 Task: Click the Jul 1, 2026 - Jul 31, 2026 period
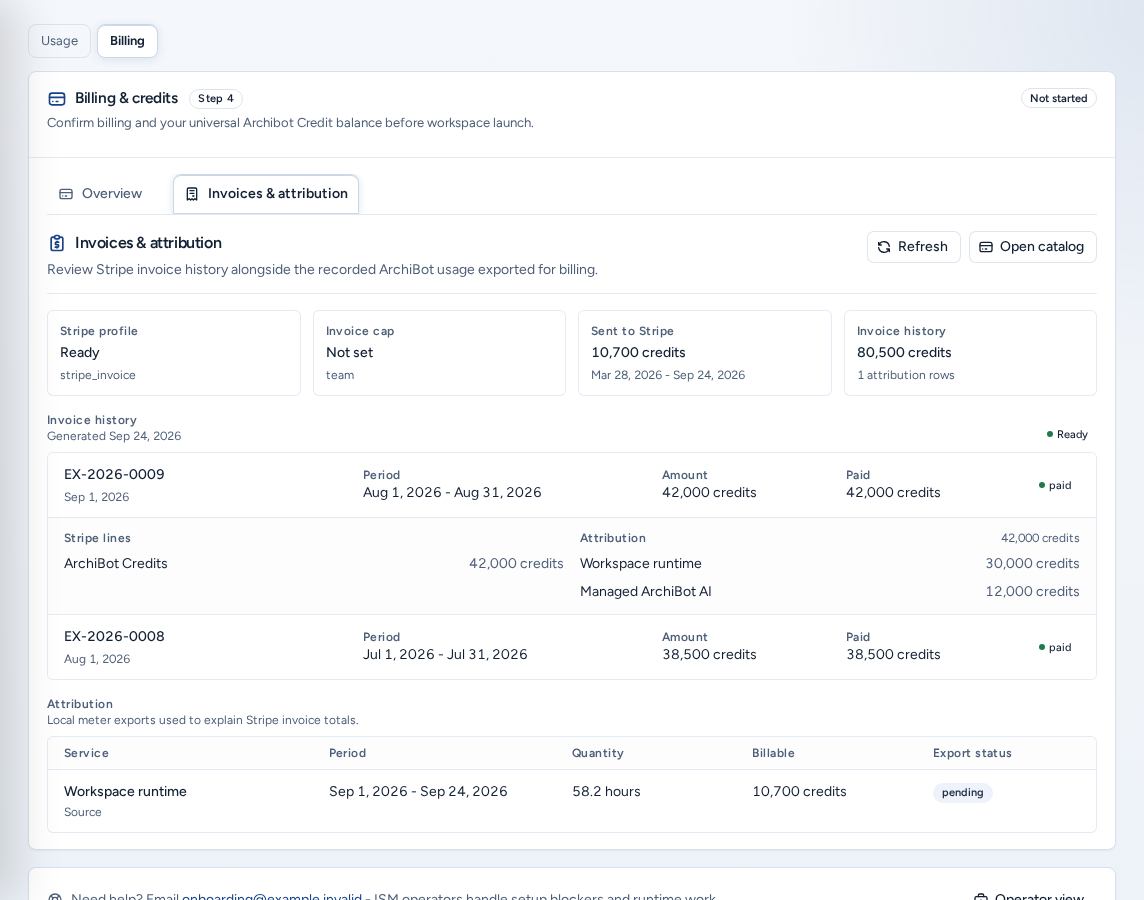[x=445, y=654]
